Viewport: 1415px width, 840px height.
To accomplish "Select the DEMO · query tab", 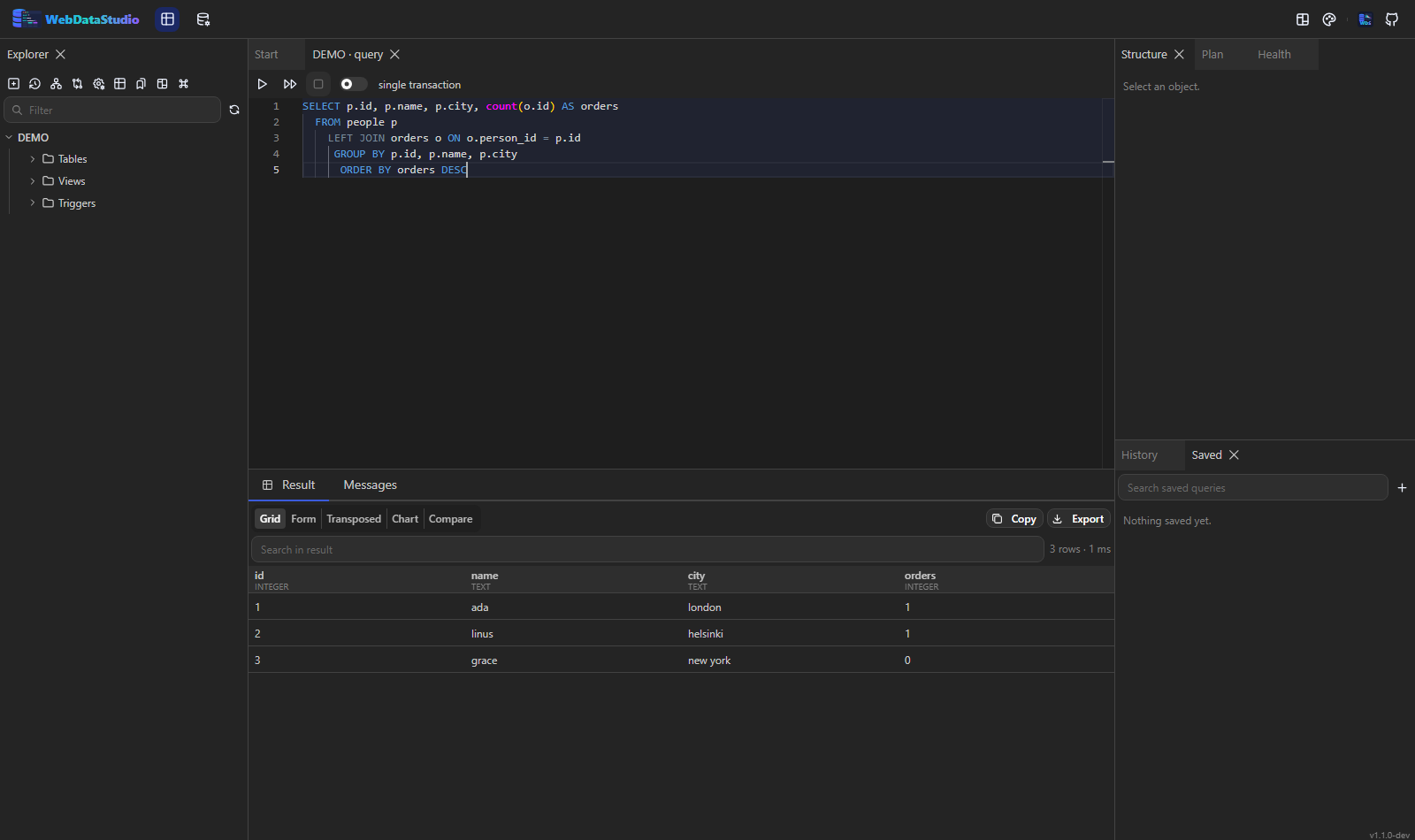I will point(348,54).
